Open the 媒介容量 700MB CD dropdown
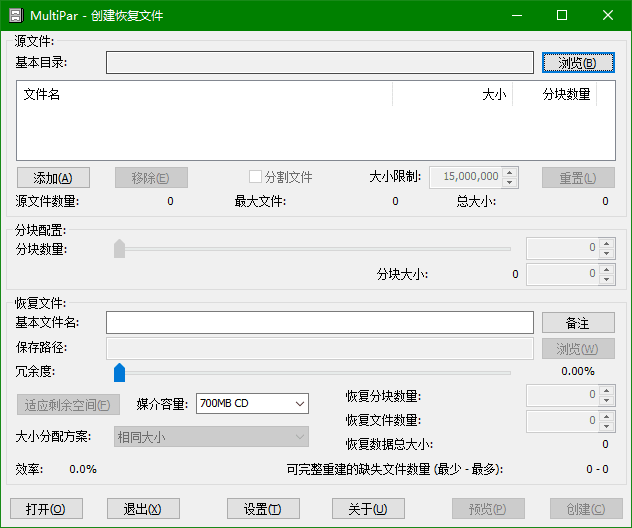Image resolution: width=632 pixels, height=528 pixels. (x=252, y=403)
